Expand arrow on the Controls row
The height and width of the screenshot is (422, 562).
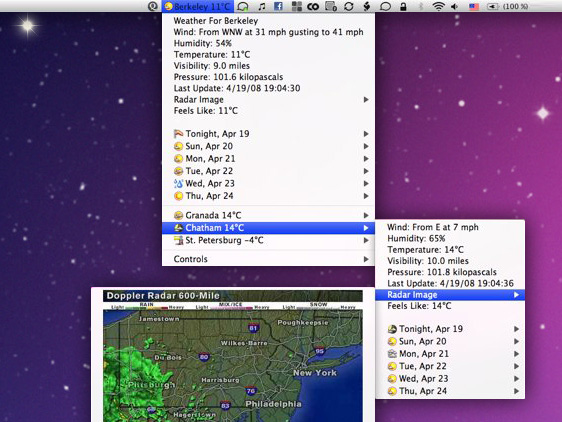point(366,259)
